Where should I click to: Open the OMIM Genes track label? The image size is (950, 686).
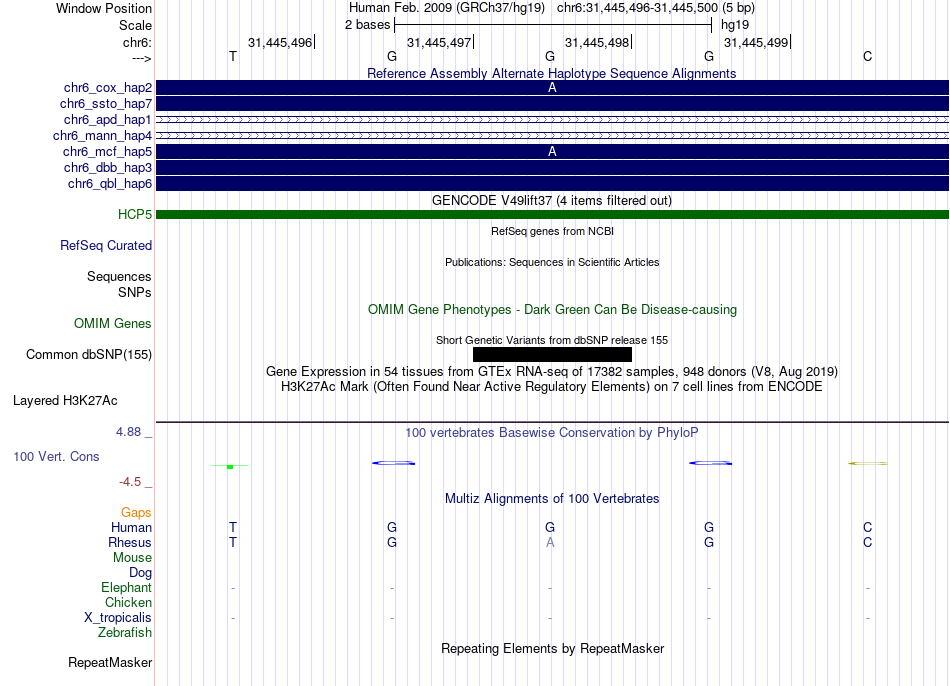click(113, 324)
